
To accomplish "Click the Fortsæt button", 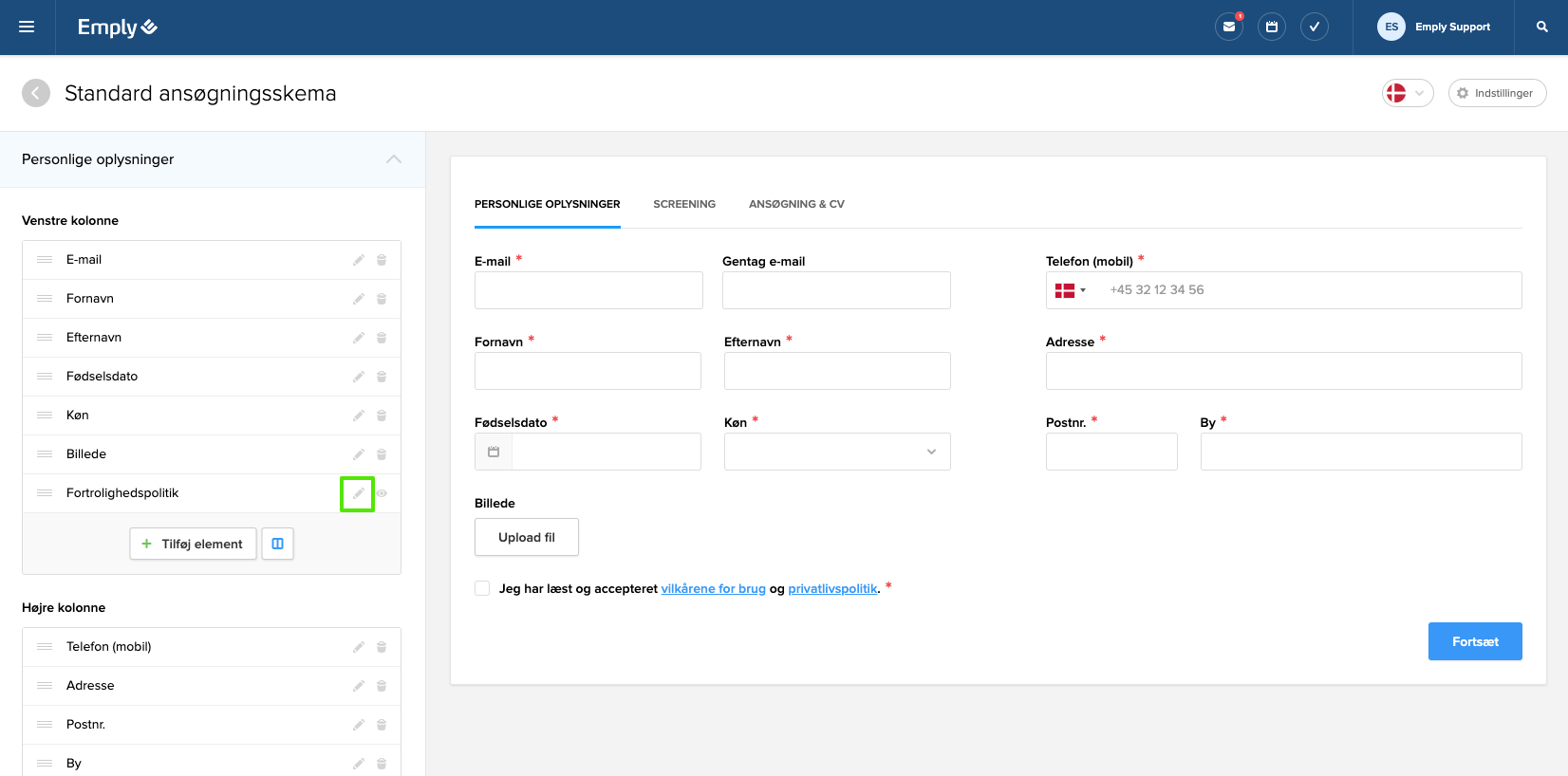I will (1474, 641).
